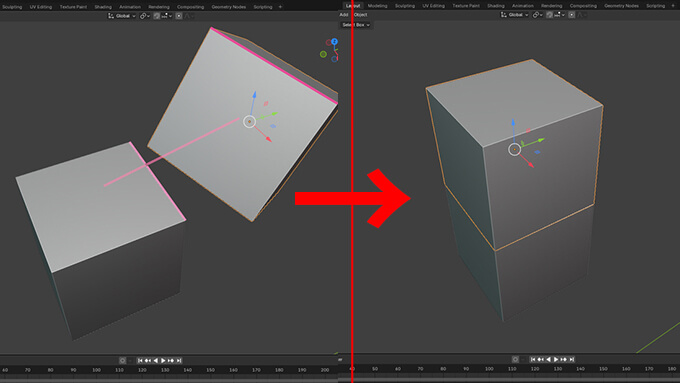Toggle snapping magnet in left viewport header
680x383 pixels.
[x=157, y=16]
